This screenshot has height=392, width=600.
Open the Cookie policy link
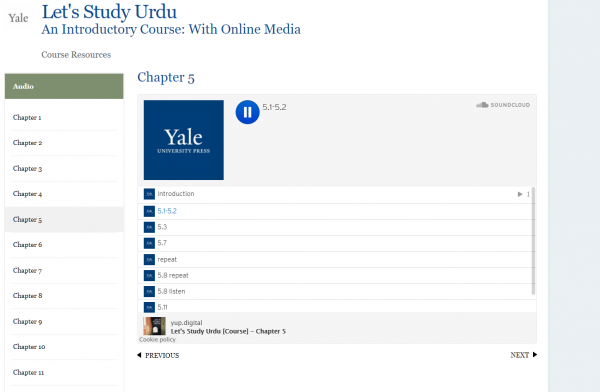click(x=157, y=340)
